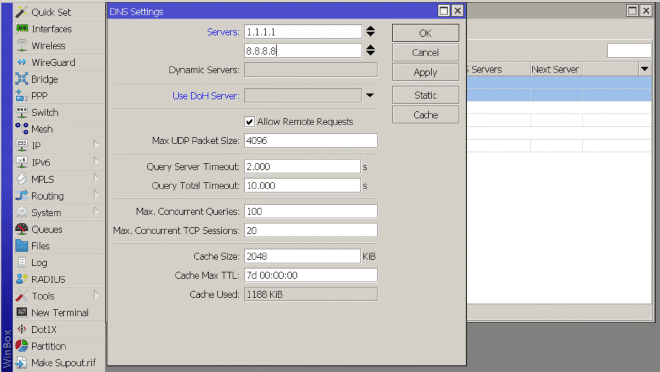This screenshot has width=660, height=372.
Task: Open the Dot1X icon
Action: pos(21,329)
